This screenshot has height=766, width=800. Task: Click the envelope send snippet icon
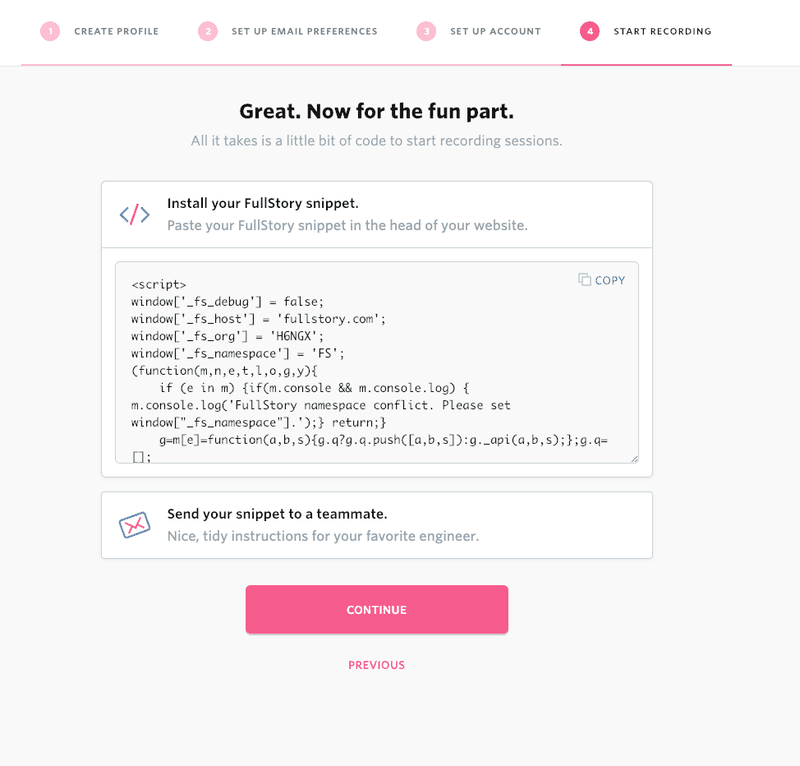click(135, 525)
